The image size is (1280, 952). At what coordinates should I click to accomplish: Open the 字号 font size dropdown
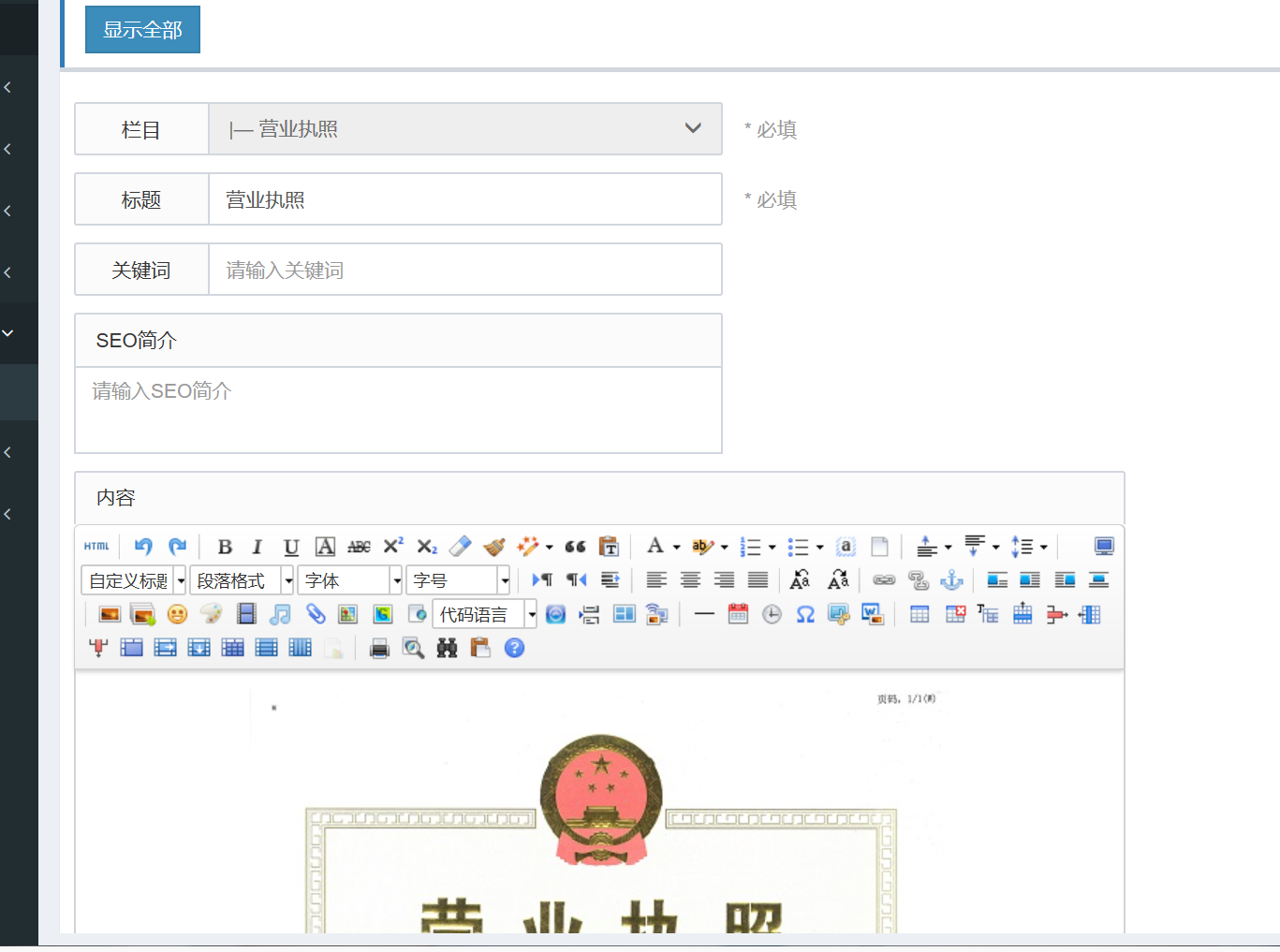click(459, 580)
